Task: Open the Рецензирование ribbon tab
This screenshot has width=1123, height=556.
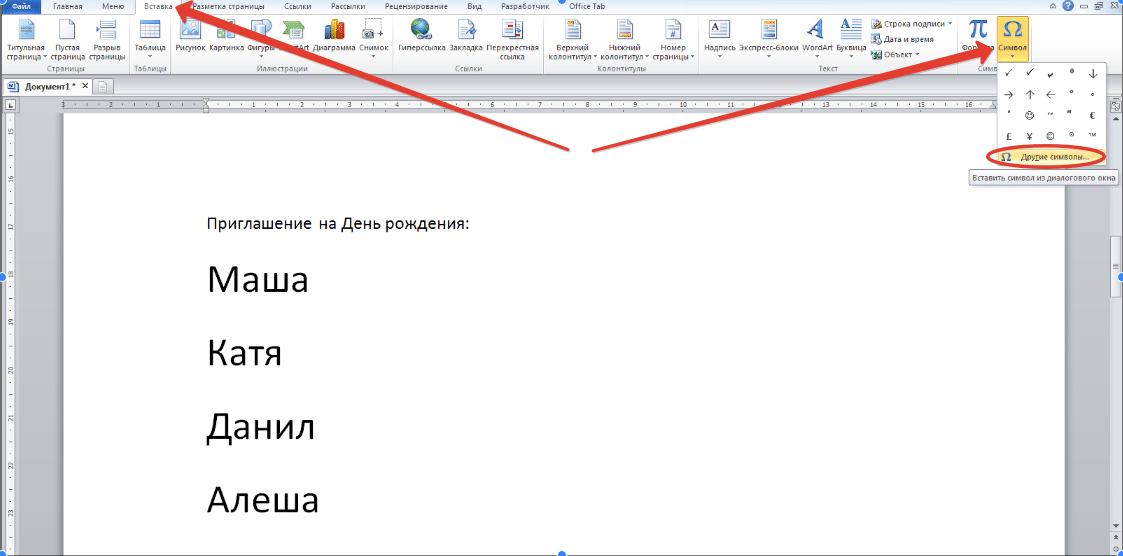Action: [x=416, y=6]
